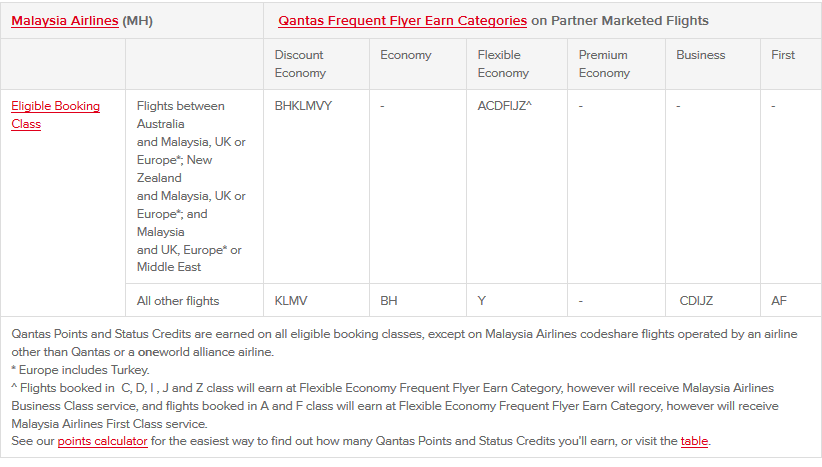This screenshot has height=467, width=822.
Task: Click the BHKLMVY booking class cell
Action: tap(303, 106)
